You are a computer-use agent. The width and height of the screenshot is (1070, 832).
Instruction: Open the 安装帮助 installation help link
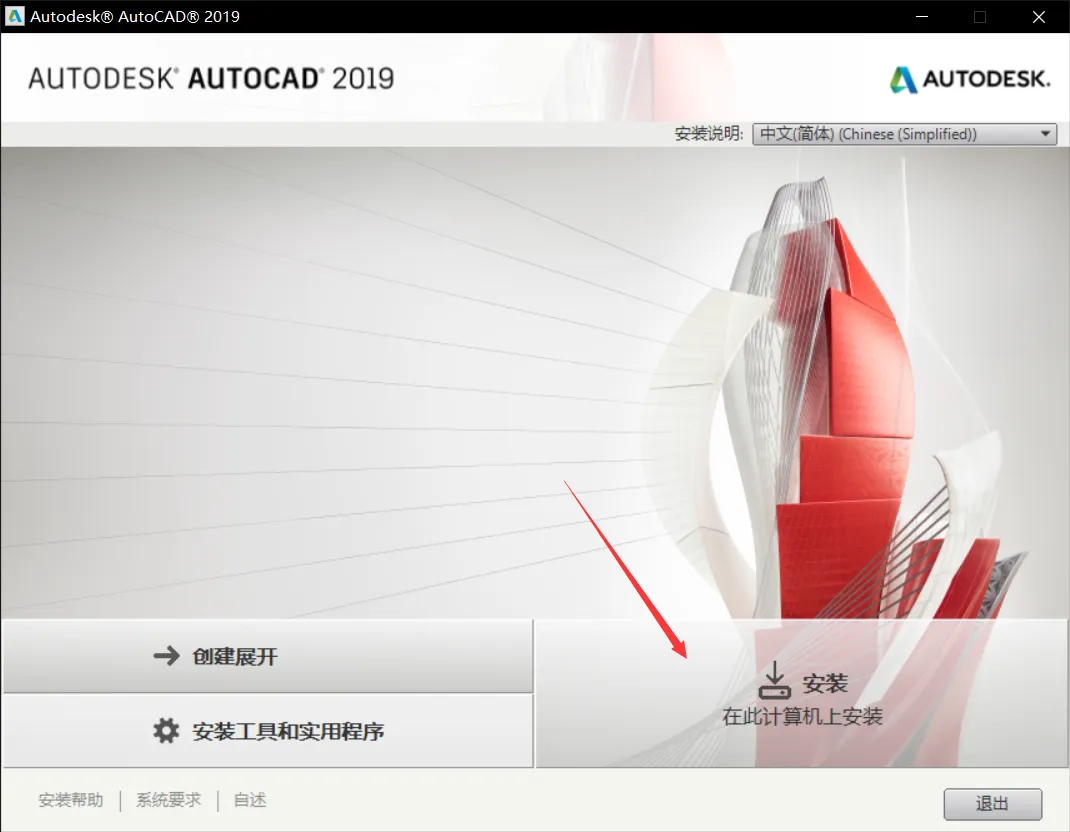[70, 800]
